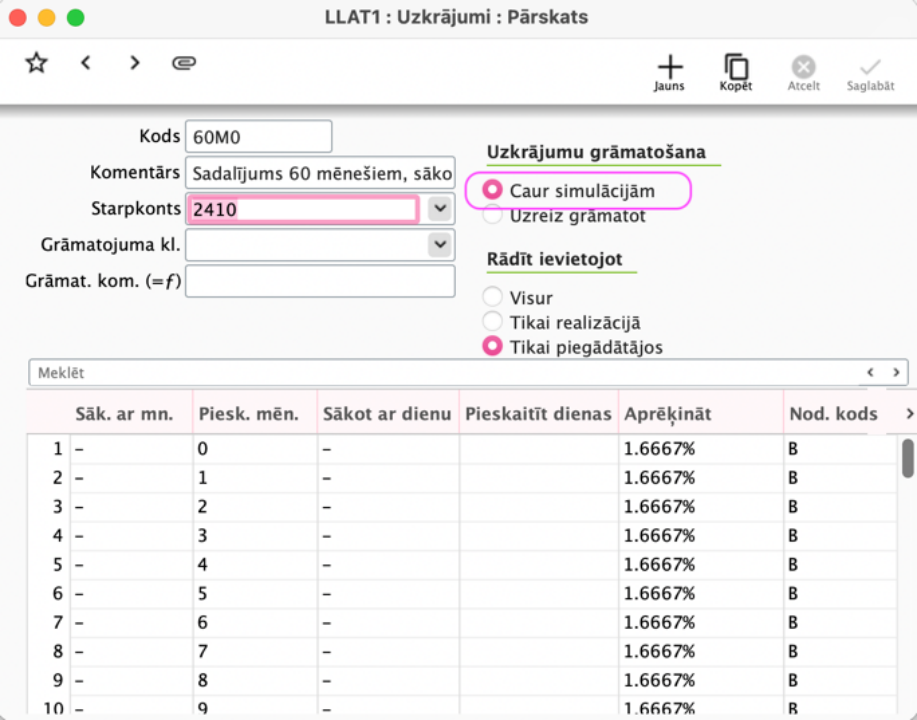Image resolution: width=917 pixels, height=720 pixels.
Task: Click Piesk. mēn. cell with value 0
Action: [255, 449]
